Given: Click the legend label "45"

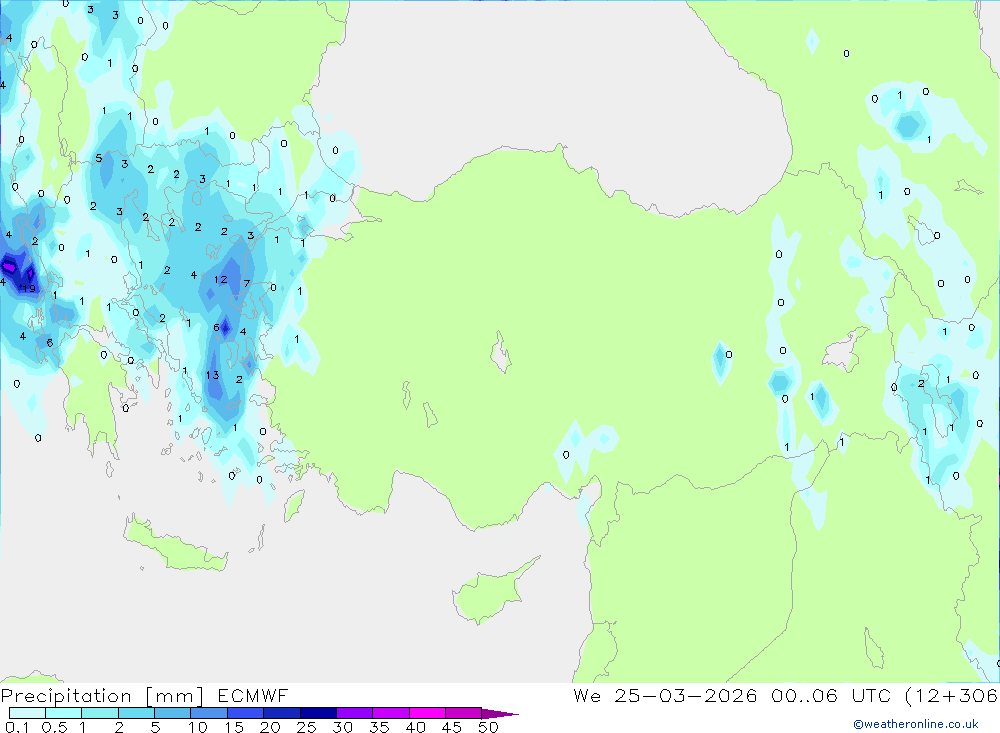Looking at the screenshot, I should coord(452,727).
